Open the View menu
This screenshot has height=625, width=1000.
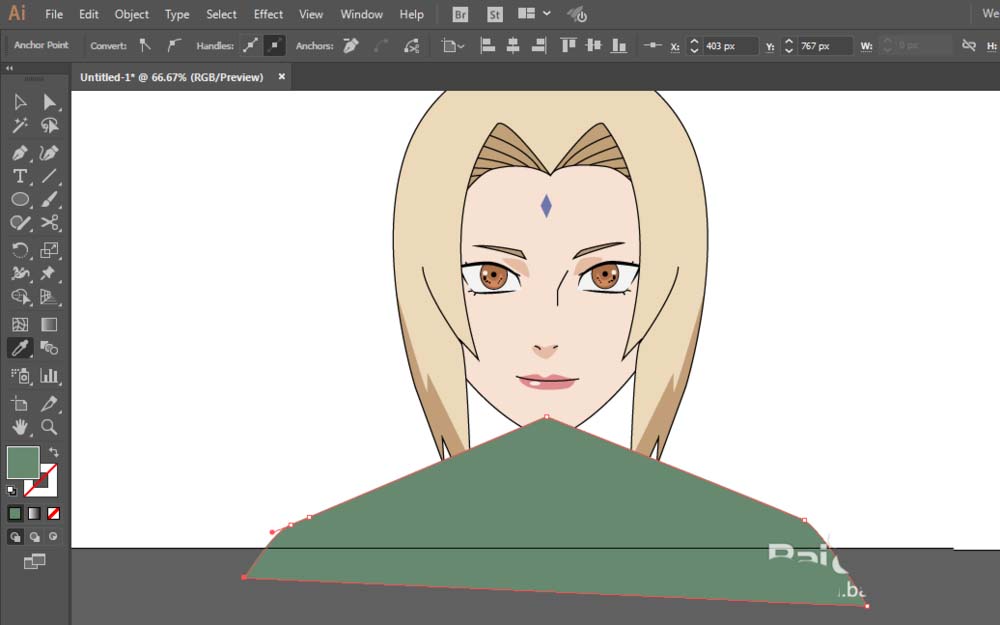pos(311,14)
